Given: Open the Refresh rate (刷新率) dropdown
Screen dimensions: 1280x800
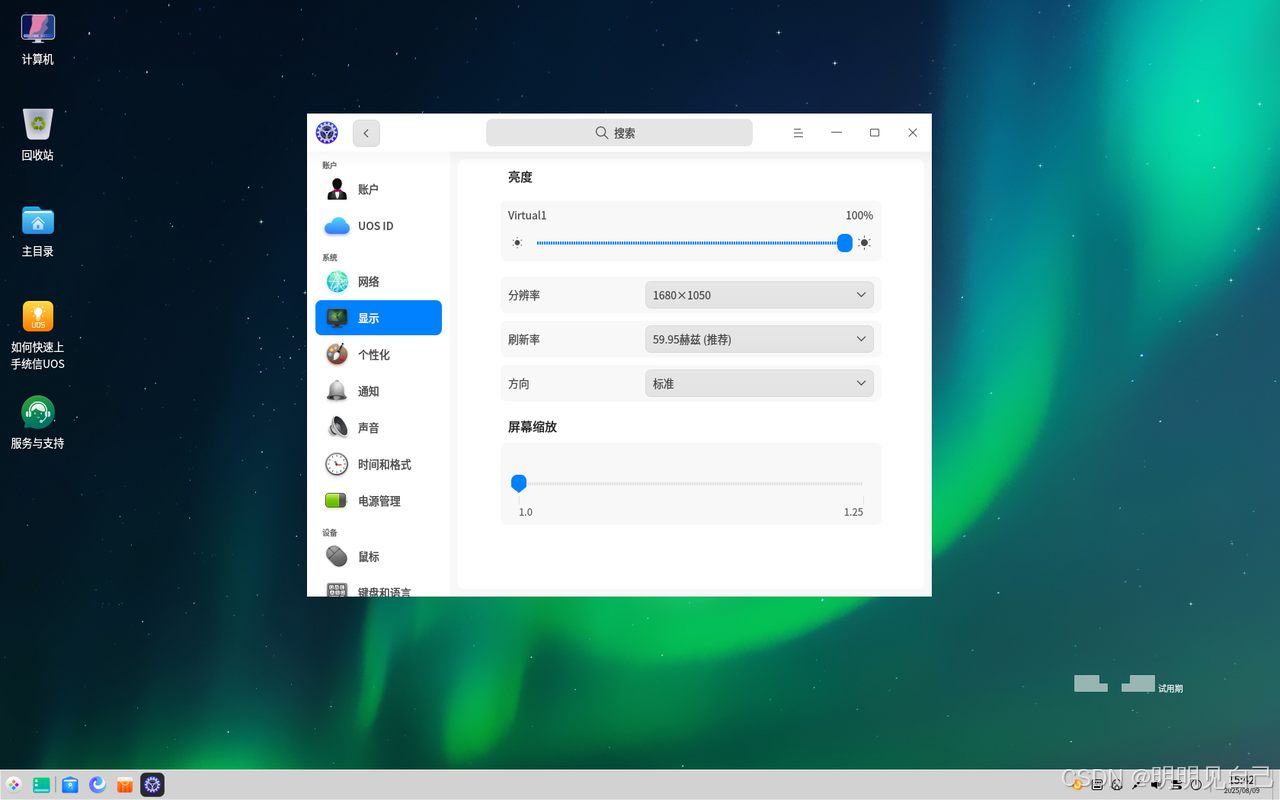Looking at the screenshot, I should [x=759, y=339].
